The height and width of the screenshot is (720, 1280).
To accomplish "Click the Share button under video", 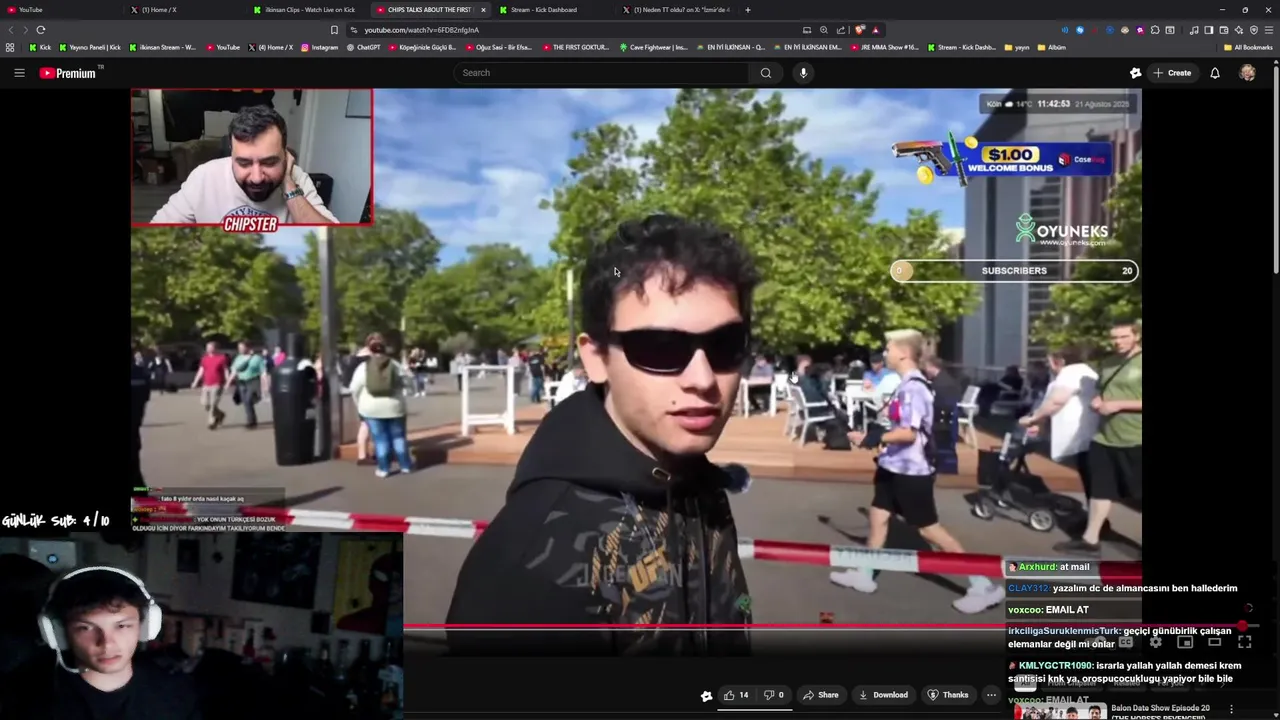I will [821, 695].
